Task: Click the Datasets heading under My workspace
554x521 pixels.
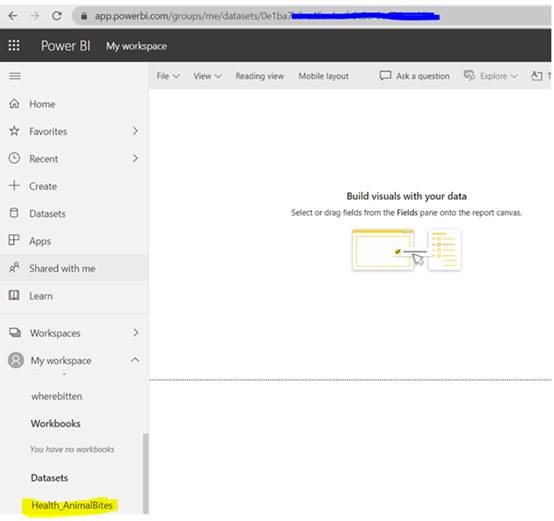Action: [49, 478]
